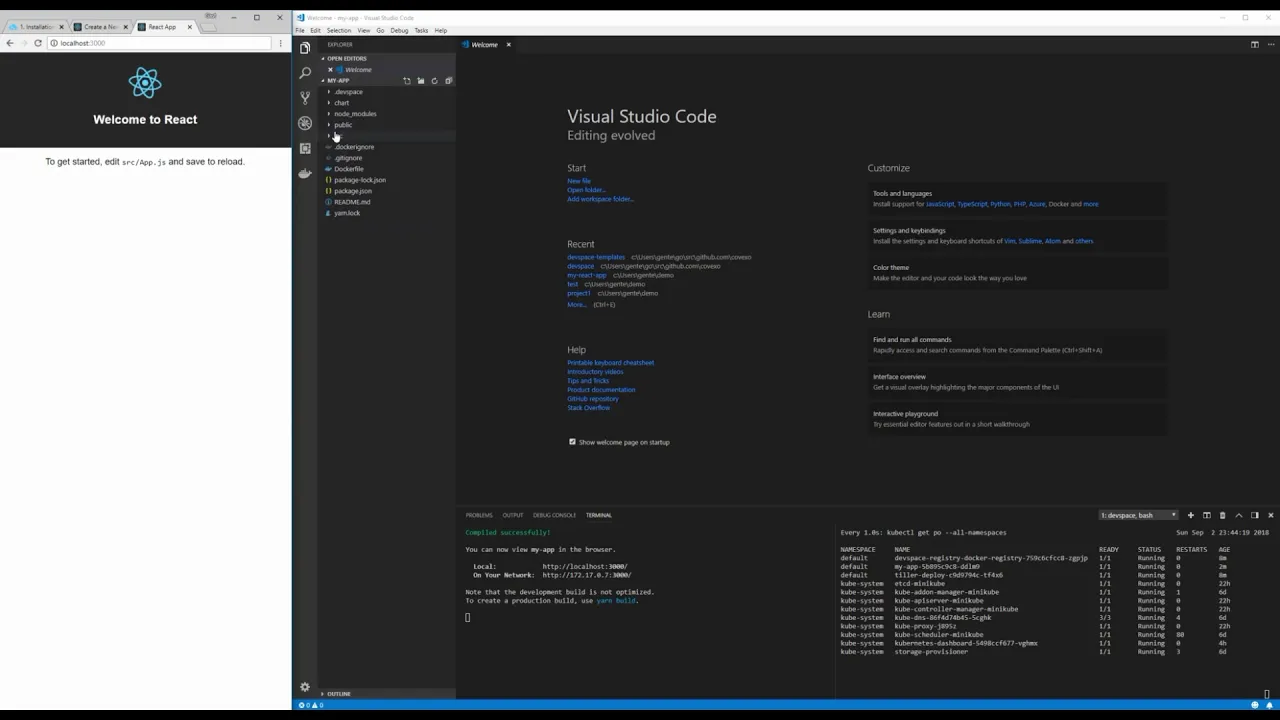Split the terminal panel
1280x720 pixels.
[x=1206, y=515]
